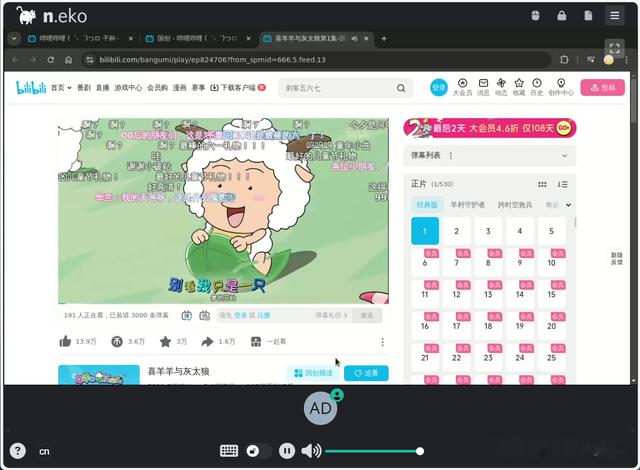Pause the n.eko stream
The width and height of the screenshot is (640, 470).
click(x=287, y=451)
